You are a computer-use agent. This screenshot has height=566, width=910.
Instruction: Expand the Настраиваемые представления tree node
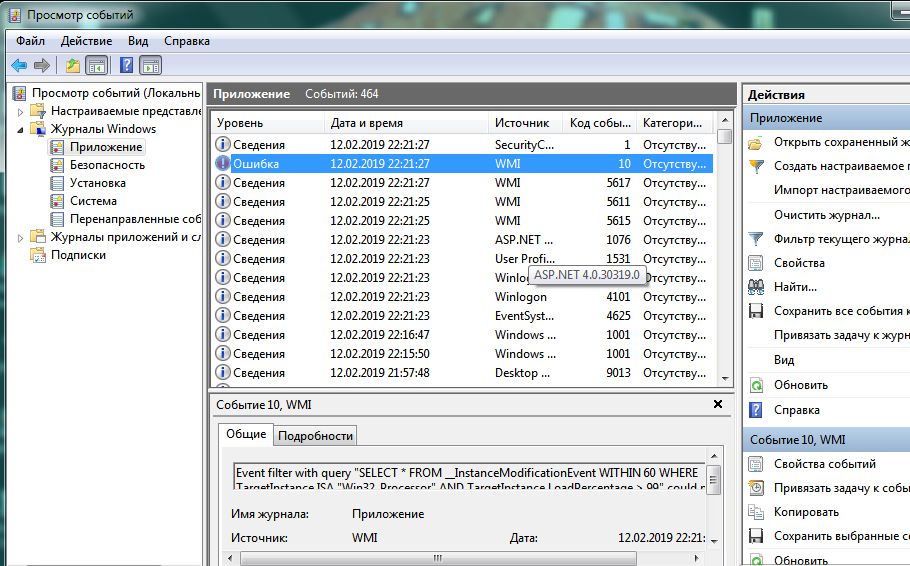point(20,111)
